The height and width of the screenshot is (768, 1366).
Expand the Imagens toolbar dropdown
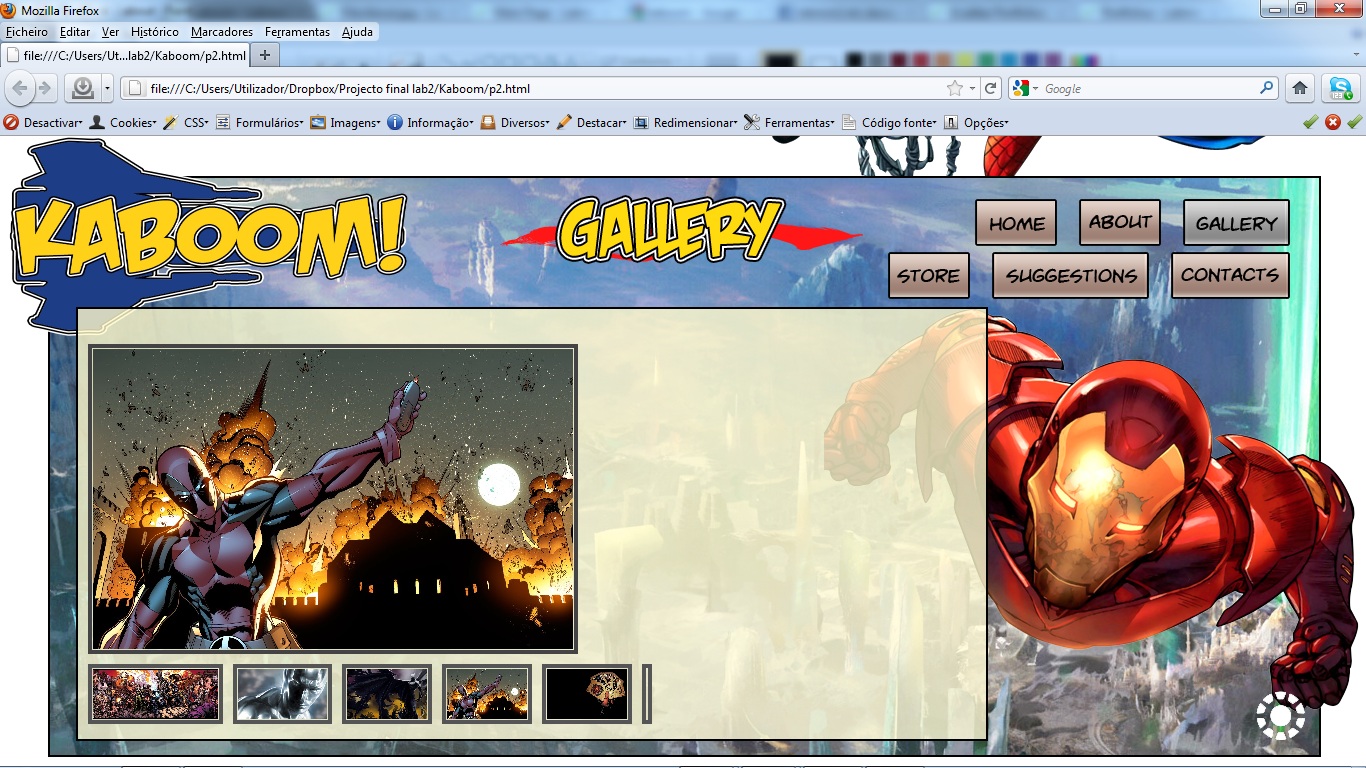point(346,123)
